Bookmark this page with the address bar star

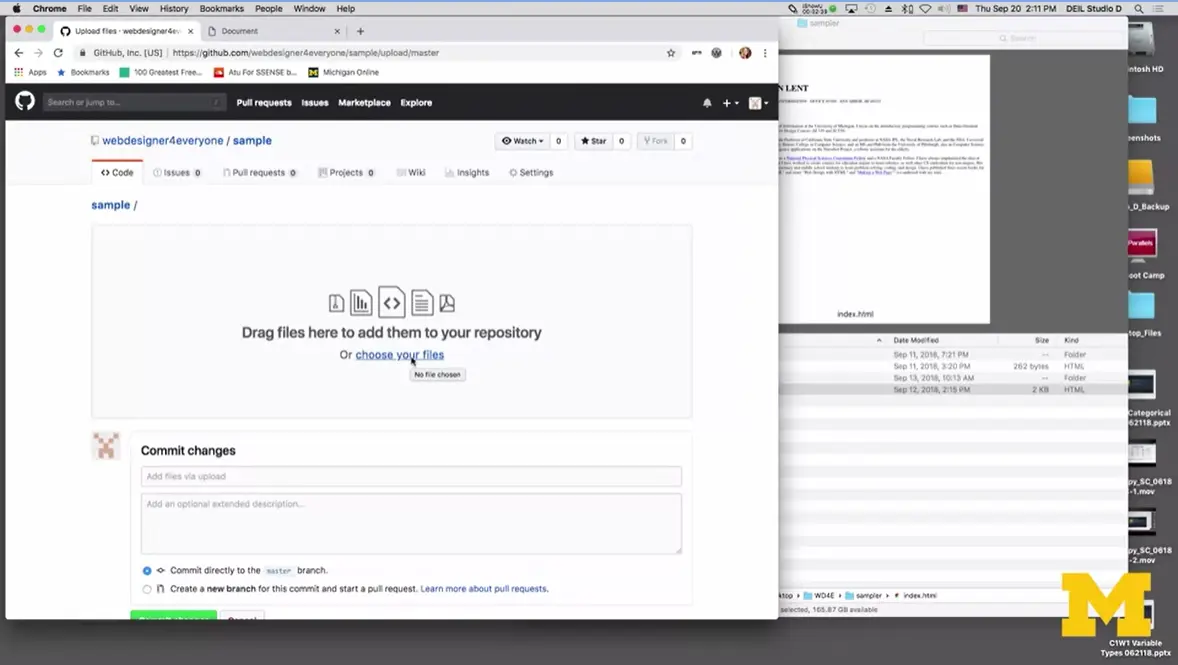click(x=670, y=52)
